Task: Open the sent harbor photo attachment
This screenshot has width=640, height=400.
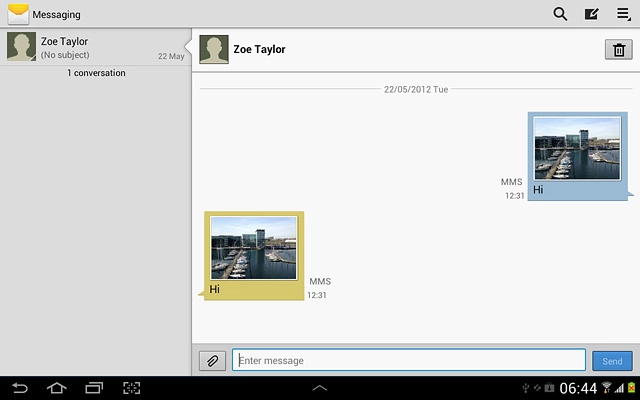Action: pyautogui.click(x=576, y=148)
